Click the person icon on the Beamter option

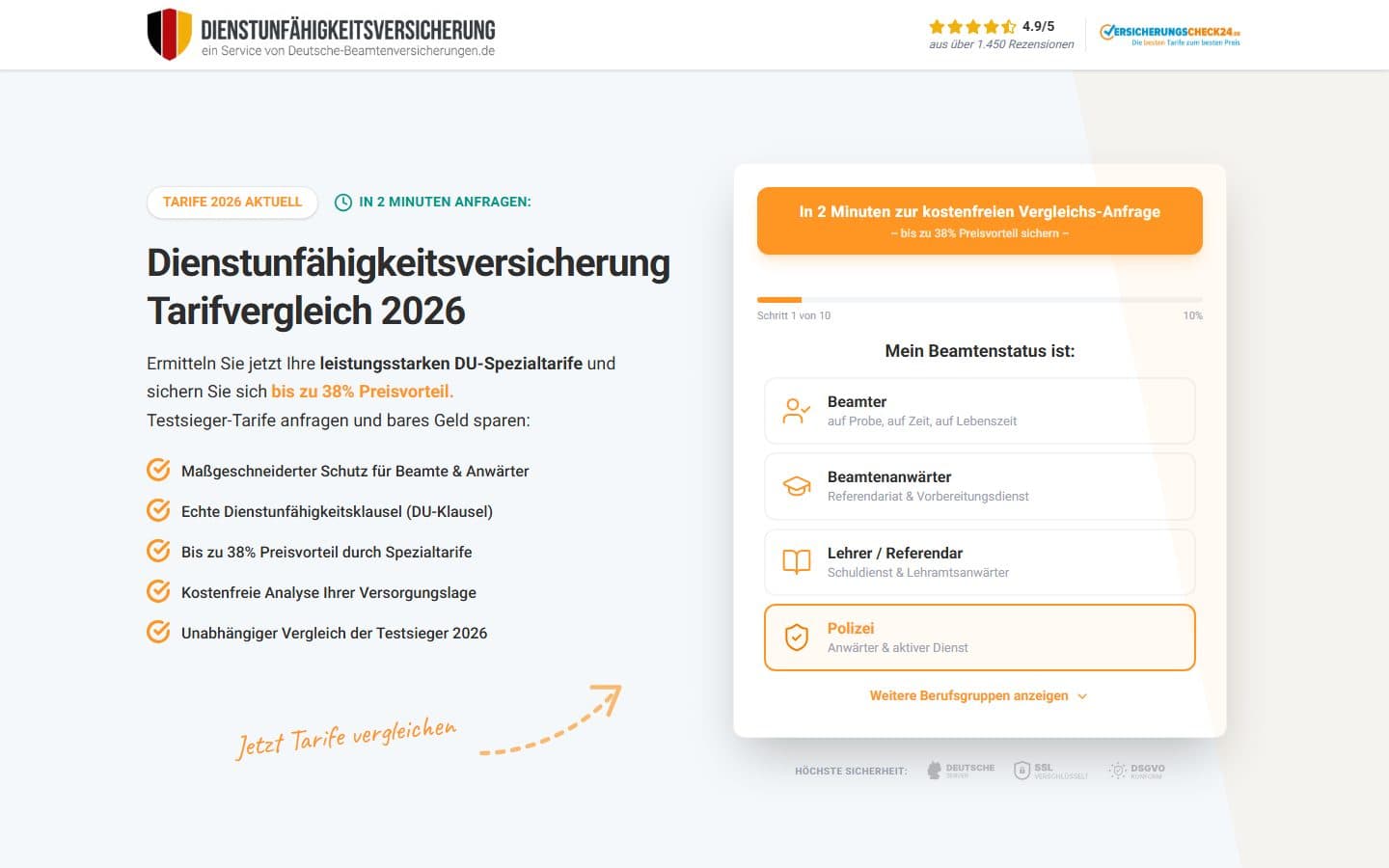click(797, 411)
